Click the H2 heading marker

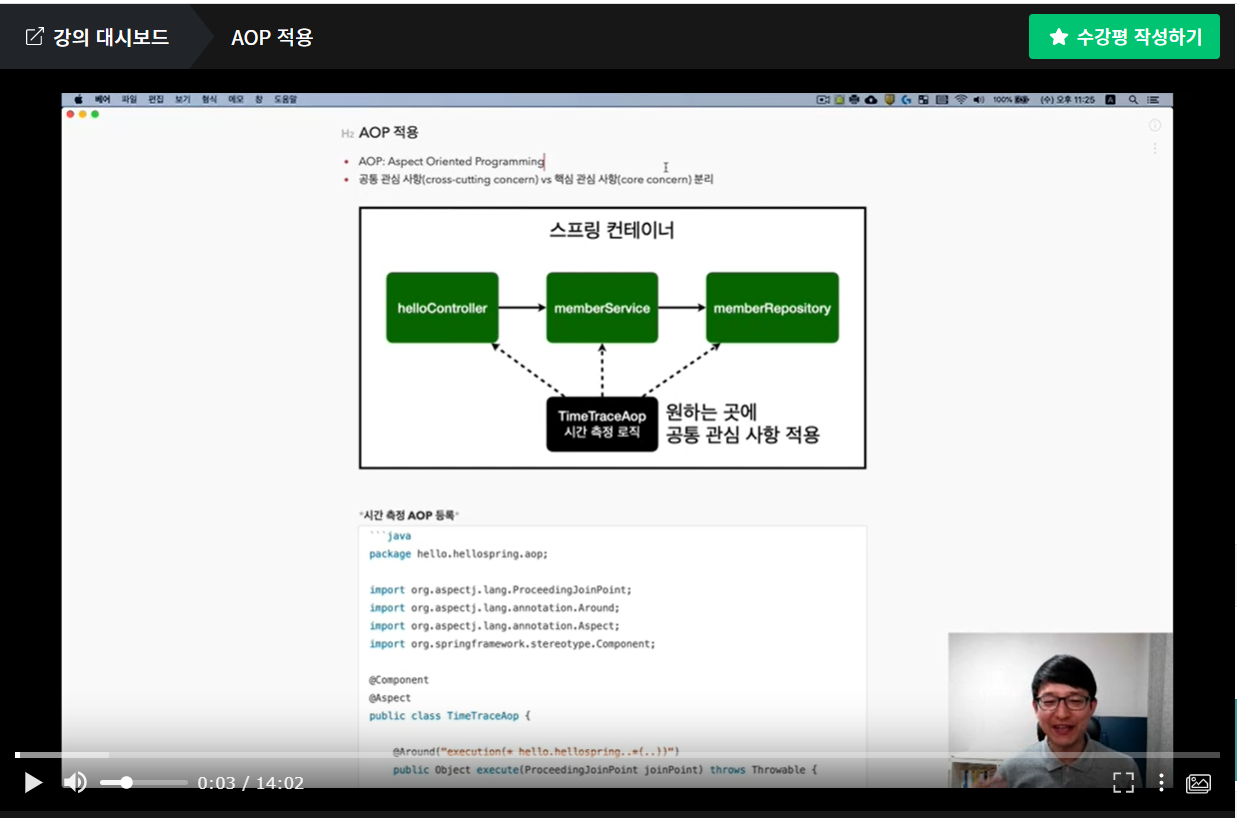(x=347, y=133)
